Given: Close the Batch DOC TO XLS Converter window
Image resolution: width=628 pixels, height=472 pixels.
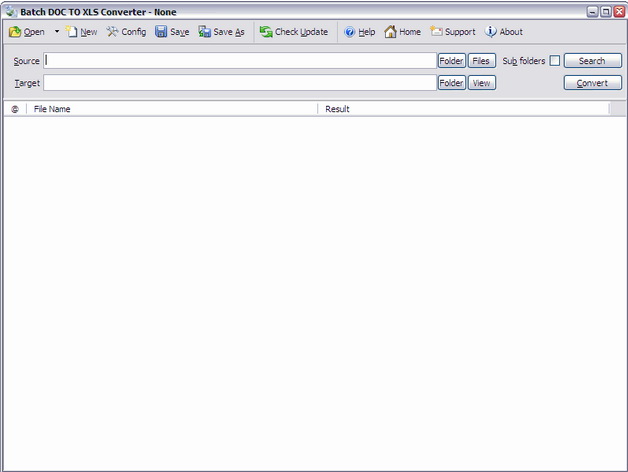Looking at the screenshot, I should (620, 12).
